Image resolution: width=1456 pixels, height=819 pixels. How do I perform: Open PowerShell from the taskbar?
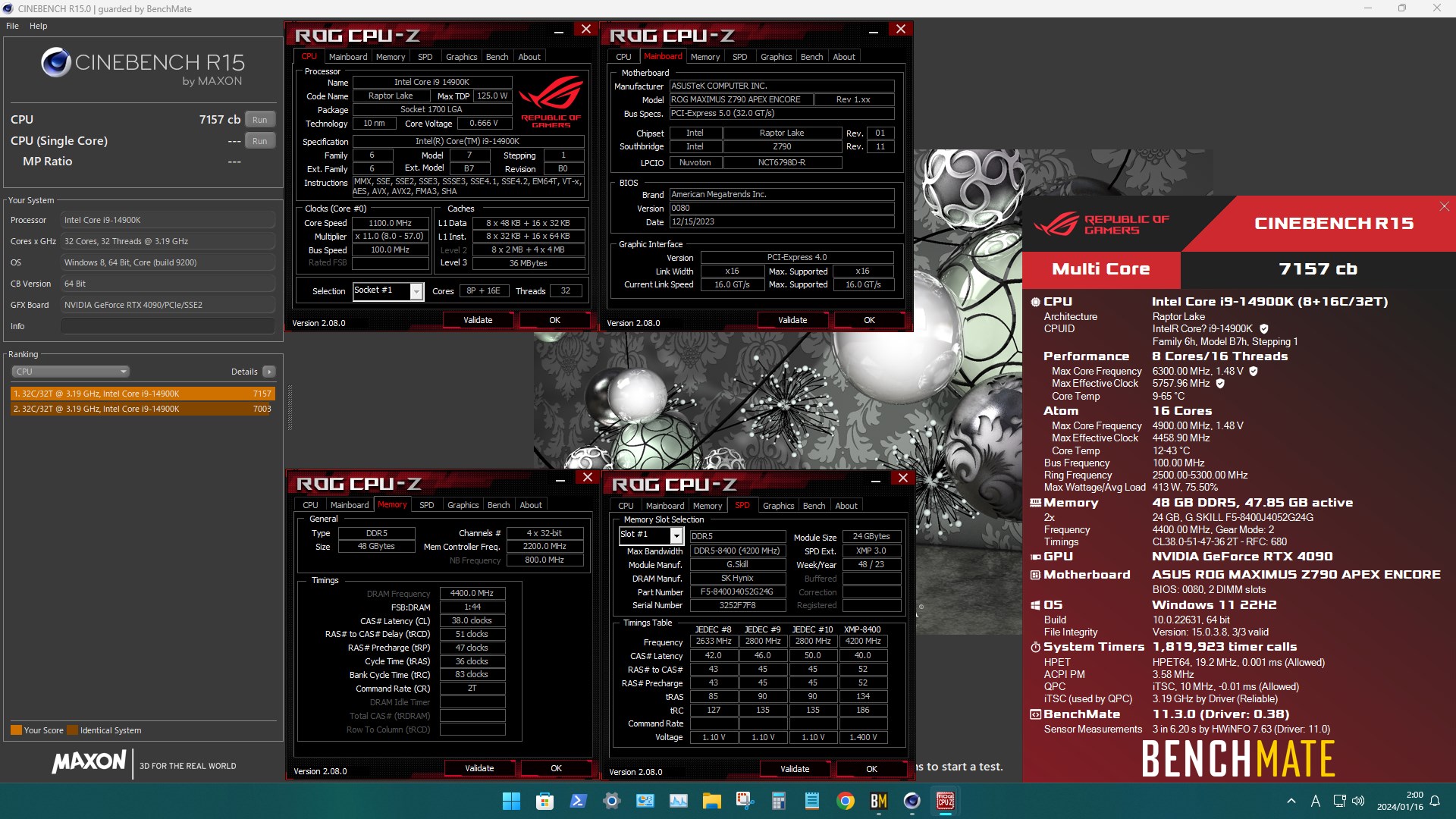tap(578, 801)
